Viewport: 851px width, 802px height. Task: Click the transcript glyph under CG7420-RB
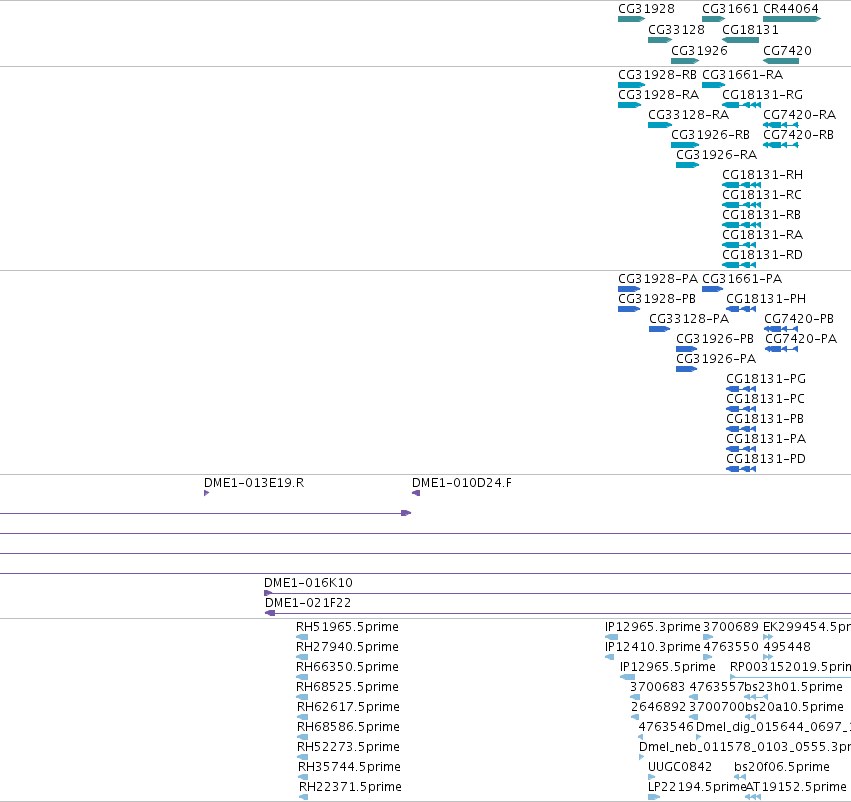click(780, 145)
